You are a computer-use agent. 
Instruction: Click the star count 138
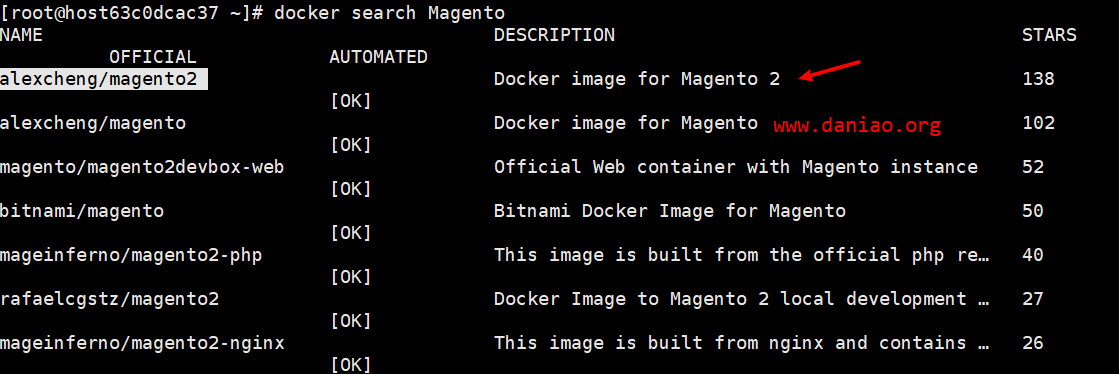(1038, 79)
